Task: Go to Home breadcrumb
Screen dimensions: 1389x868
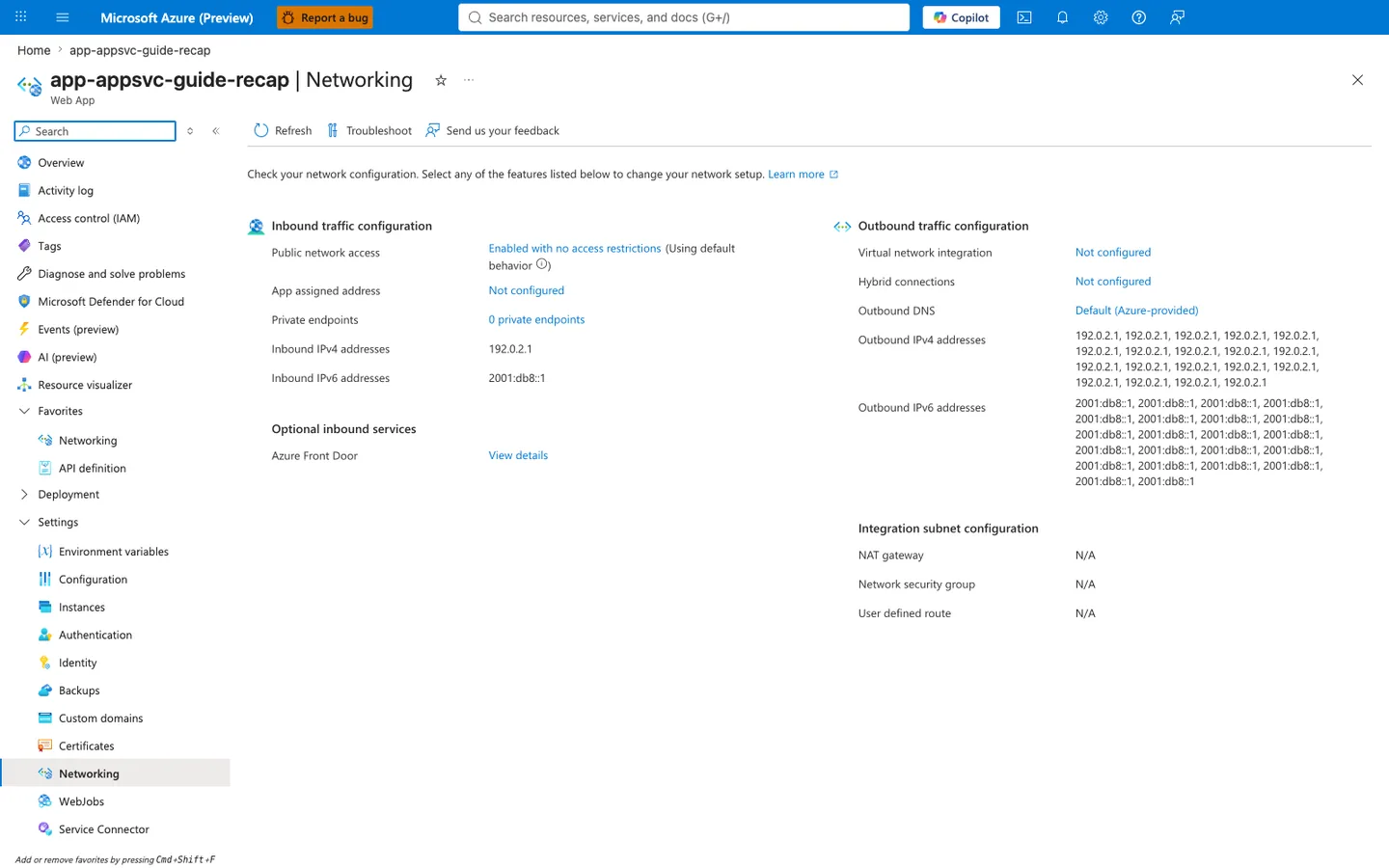Action: pyautogui.click(x=34, y=50)
